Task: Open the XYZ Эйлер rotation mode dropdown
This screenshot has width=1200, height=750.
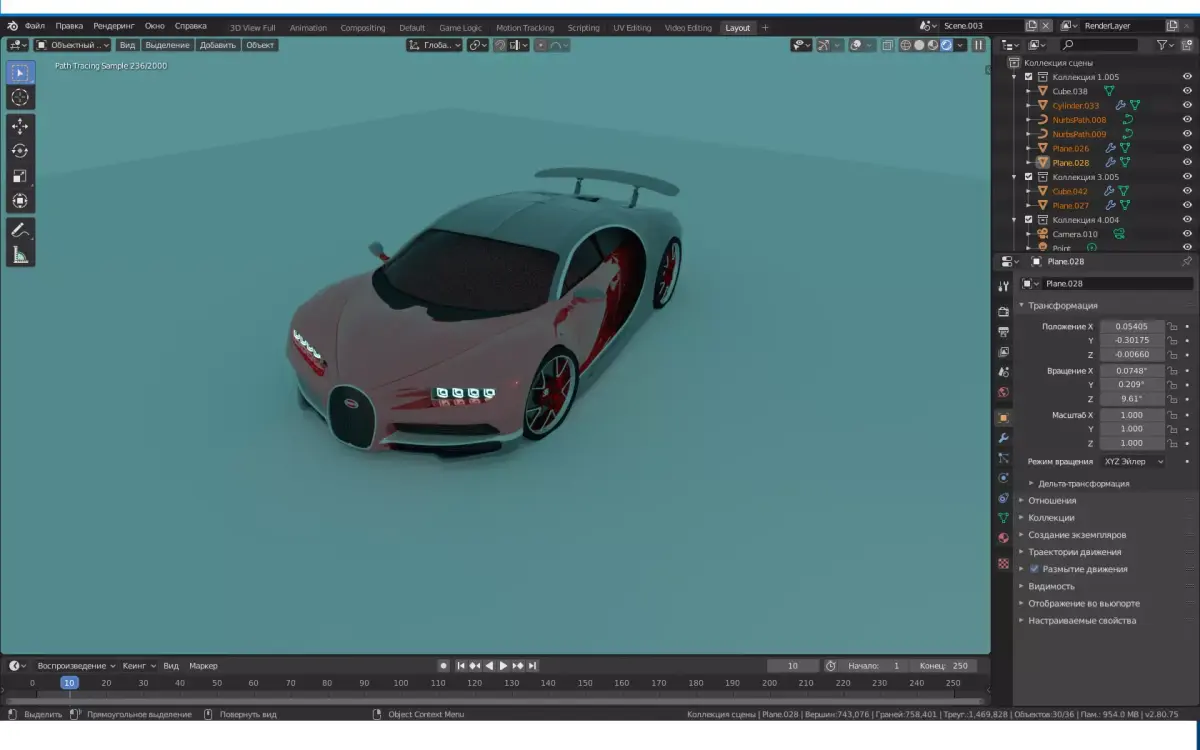Action: 1135,461
